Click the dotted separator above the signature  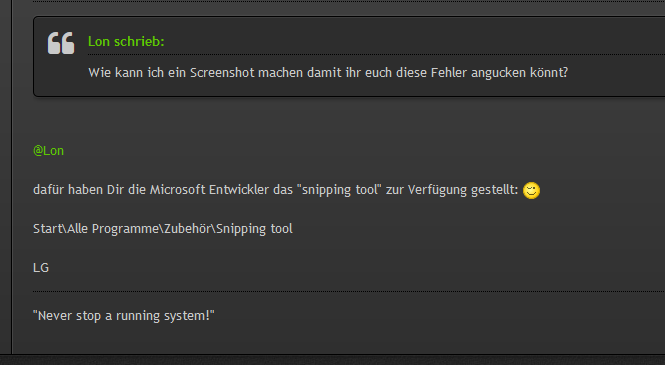tap(349, 292)
